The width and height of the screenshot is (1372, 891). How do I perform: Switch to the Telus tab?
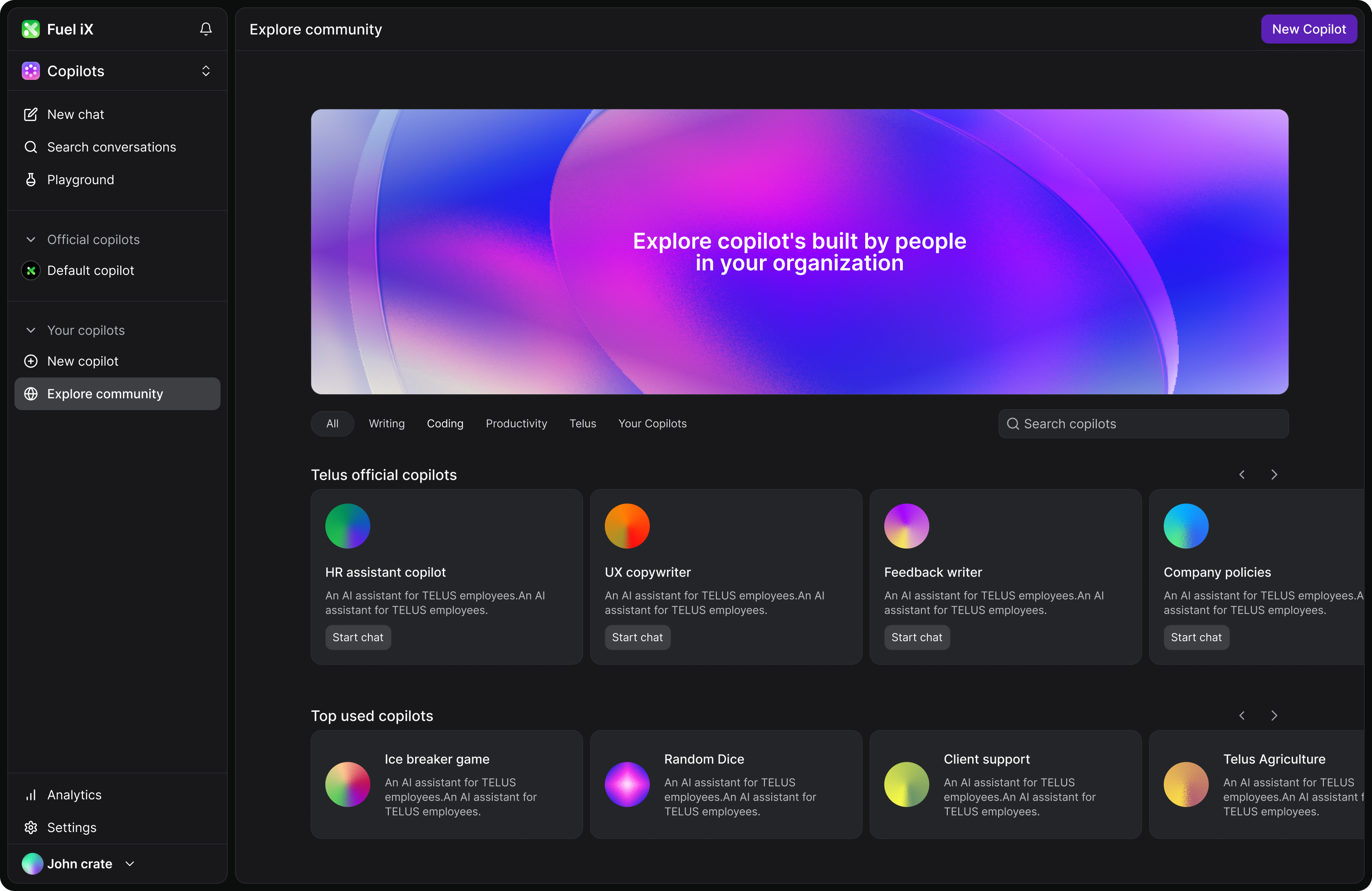coord(583,424)
